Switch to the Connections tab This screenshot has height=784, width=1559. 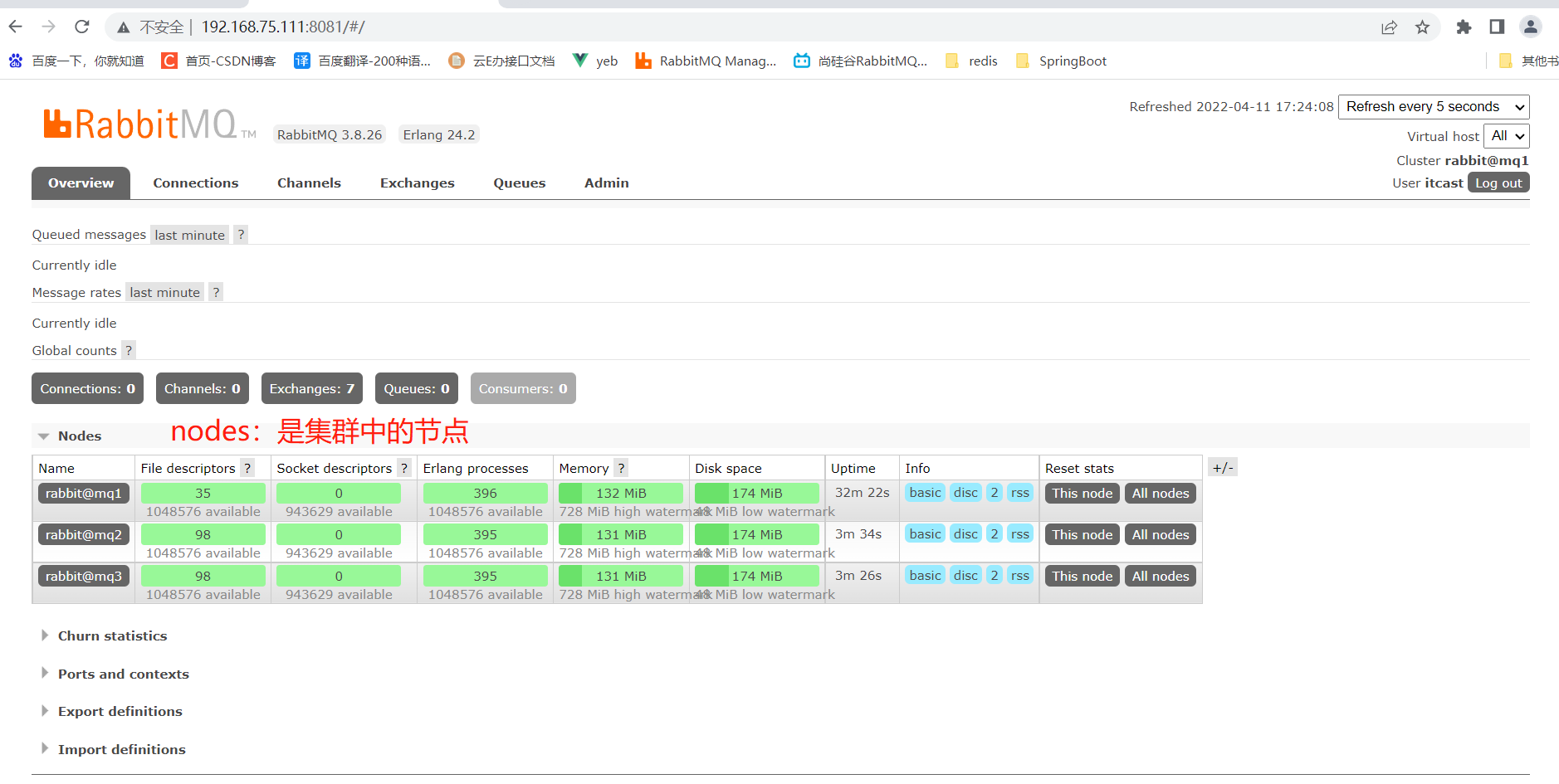(x=196, y=183)
